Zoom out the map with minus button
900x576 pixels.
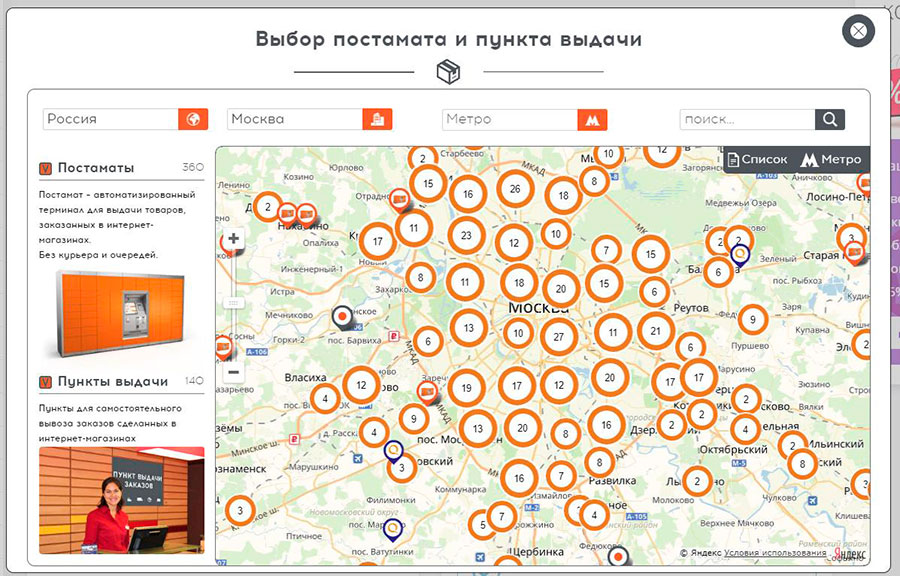(x=234, y=372)
